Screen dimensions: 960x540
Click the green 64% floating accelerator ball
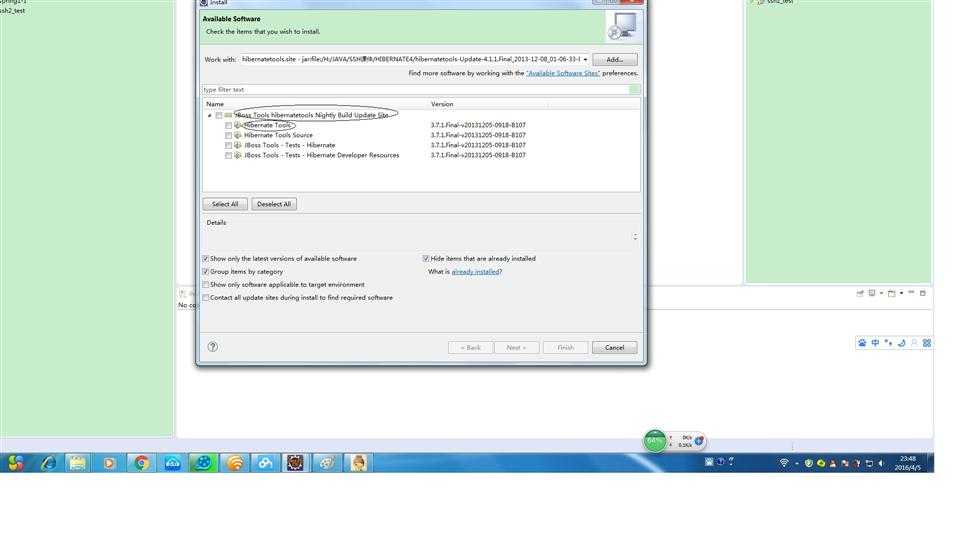tap(654, 441)
